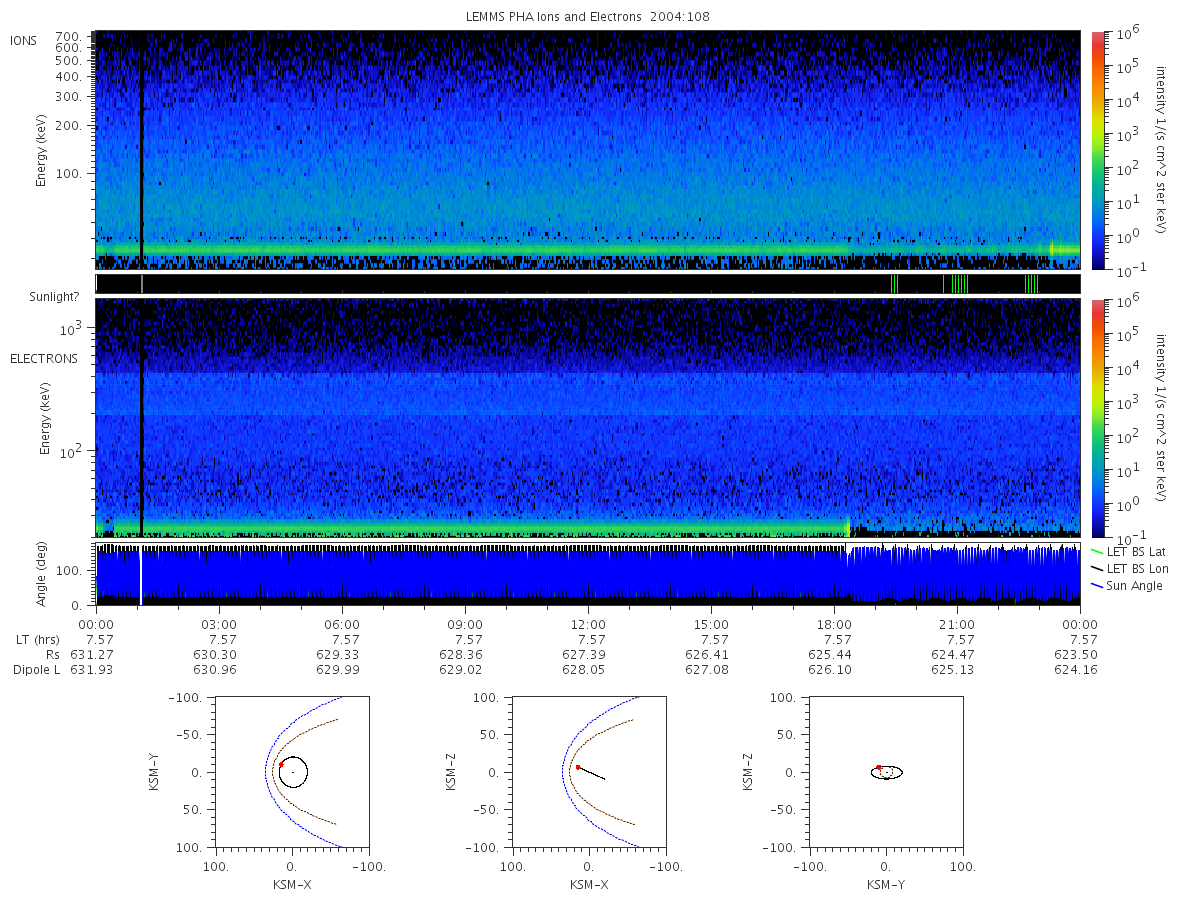Click the "Dipole L" row label
Screen dimensions: 1200x900
(x=37, y=669)
